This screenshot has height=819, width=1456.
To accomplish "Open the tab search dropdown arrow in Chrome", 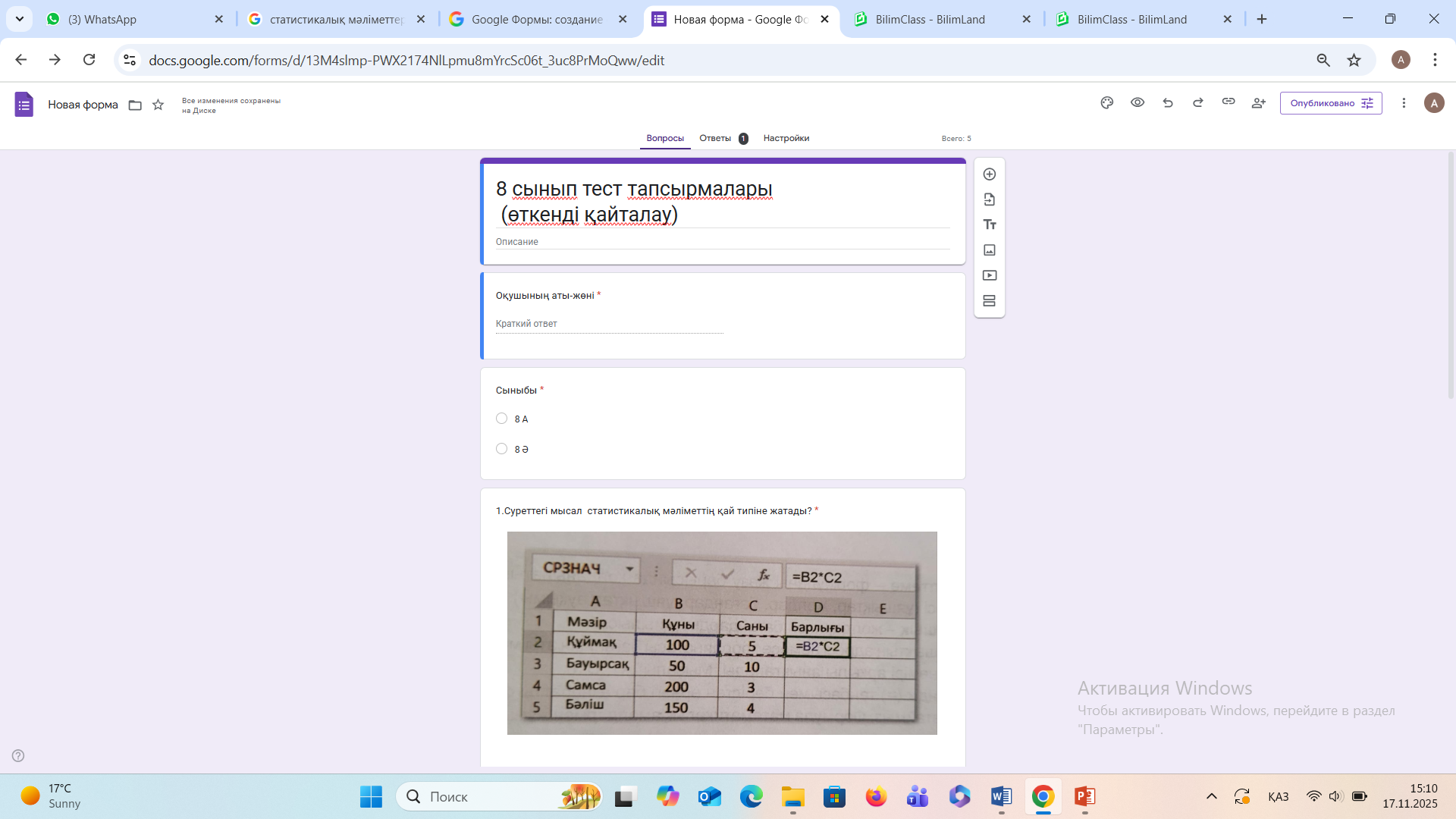I will [20, 19].
